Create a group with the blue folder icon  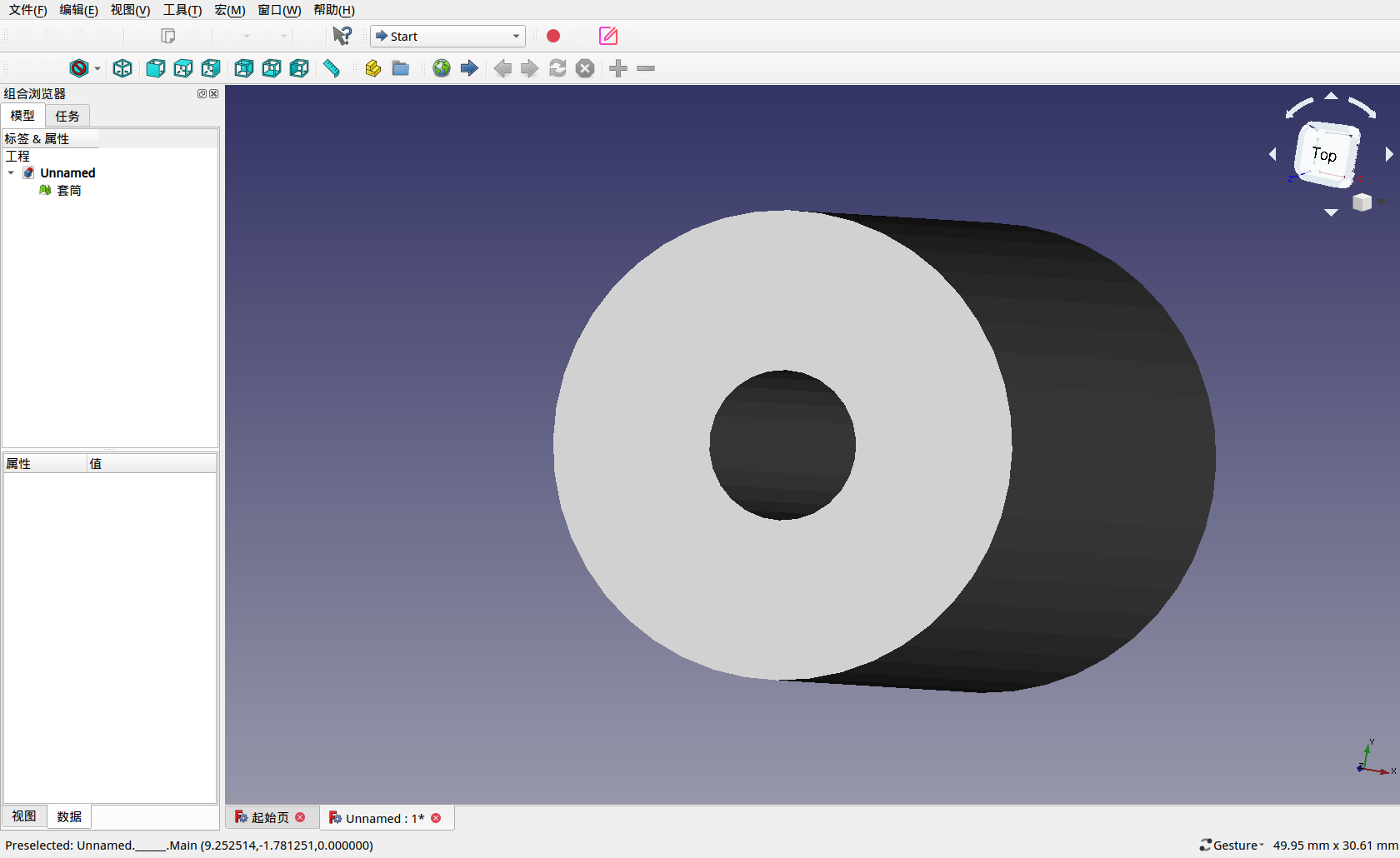coord(401,68)
